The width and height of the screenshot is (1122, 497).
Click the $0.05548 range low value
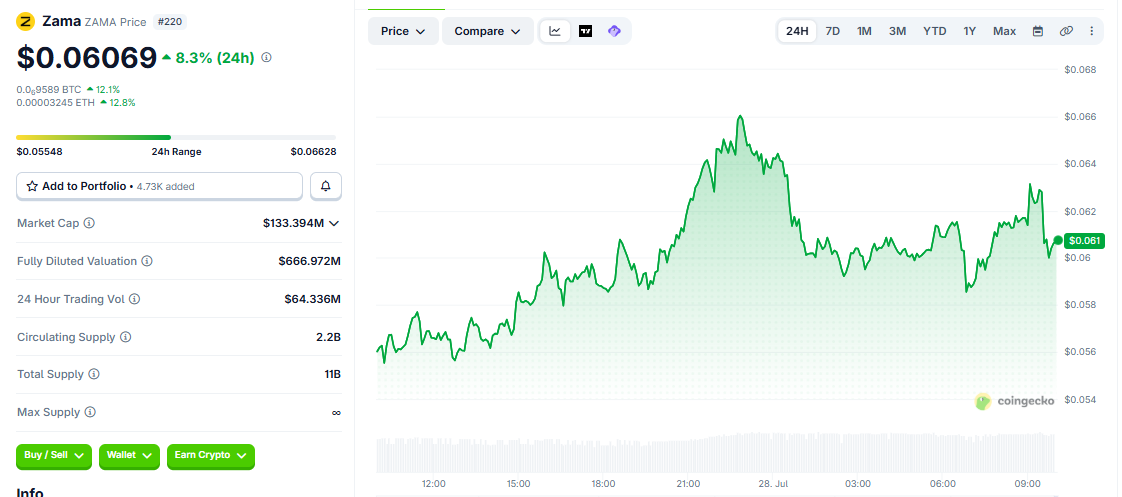37,152
